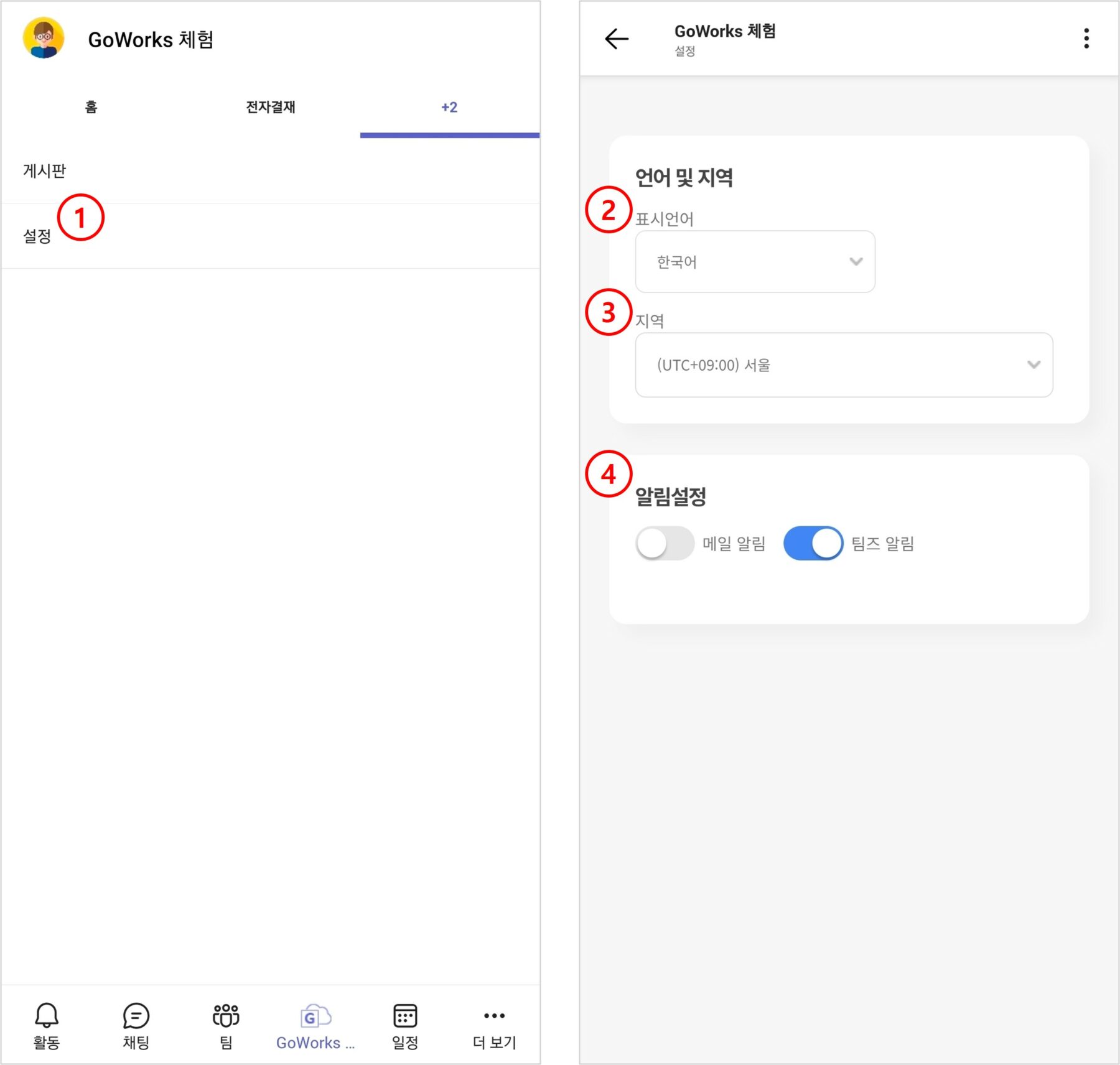Disable the 팀즈 알림 toggle
1120x1065 pixels.
(x=813, y=544)
